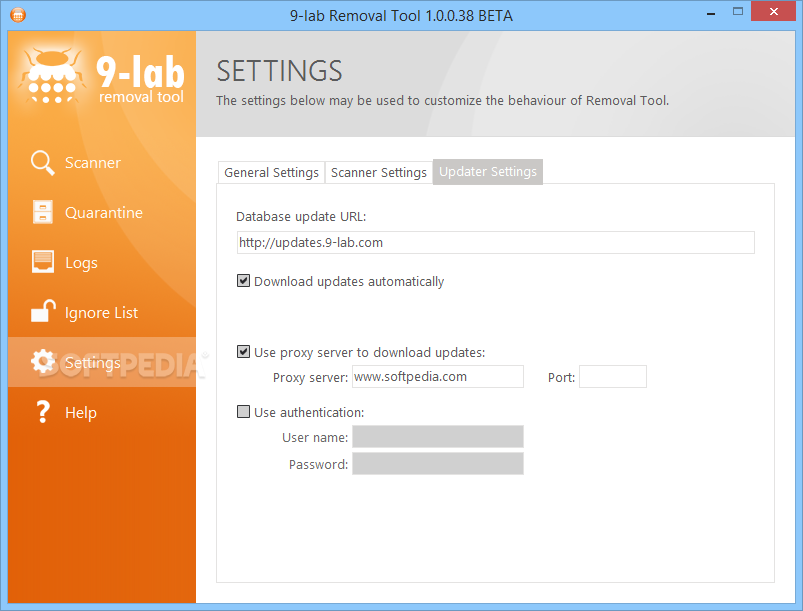Minimize the 9-lab Removal Tool window
This screenshot has width=803, height=611.
(x=711, y=14)
